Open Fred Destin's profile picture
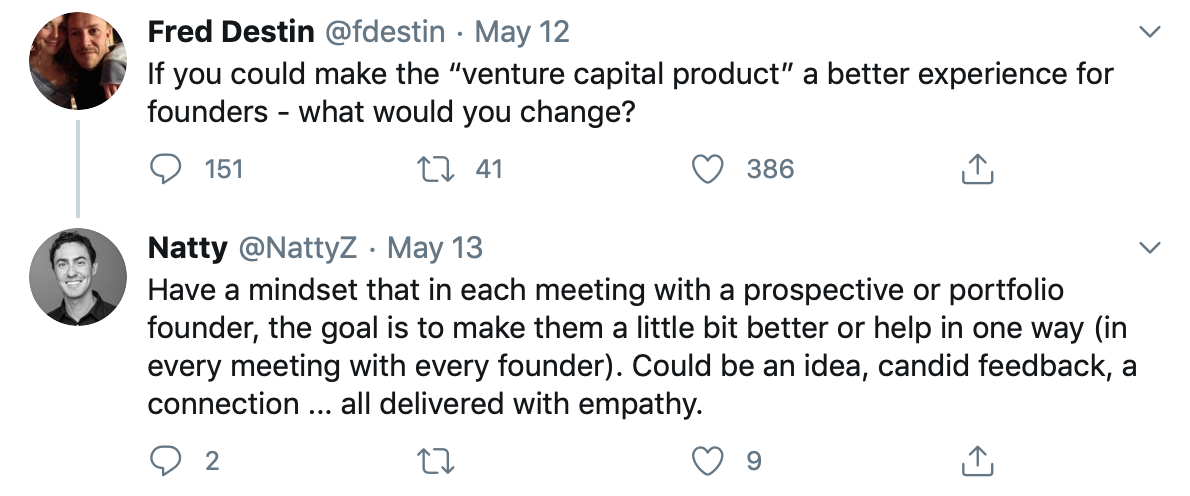1190x496 pixels. click(x=78, y=60)
